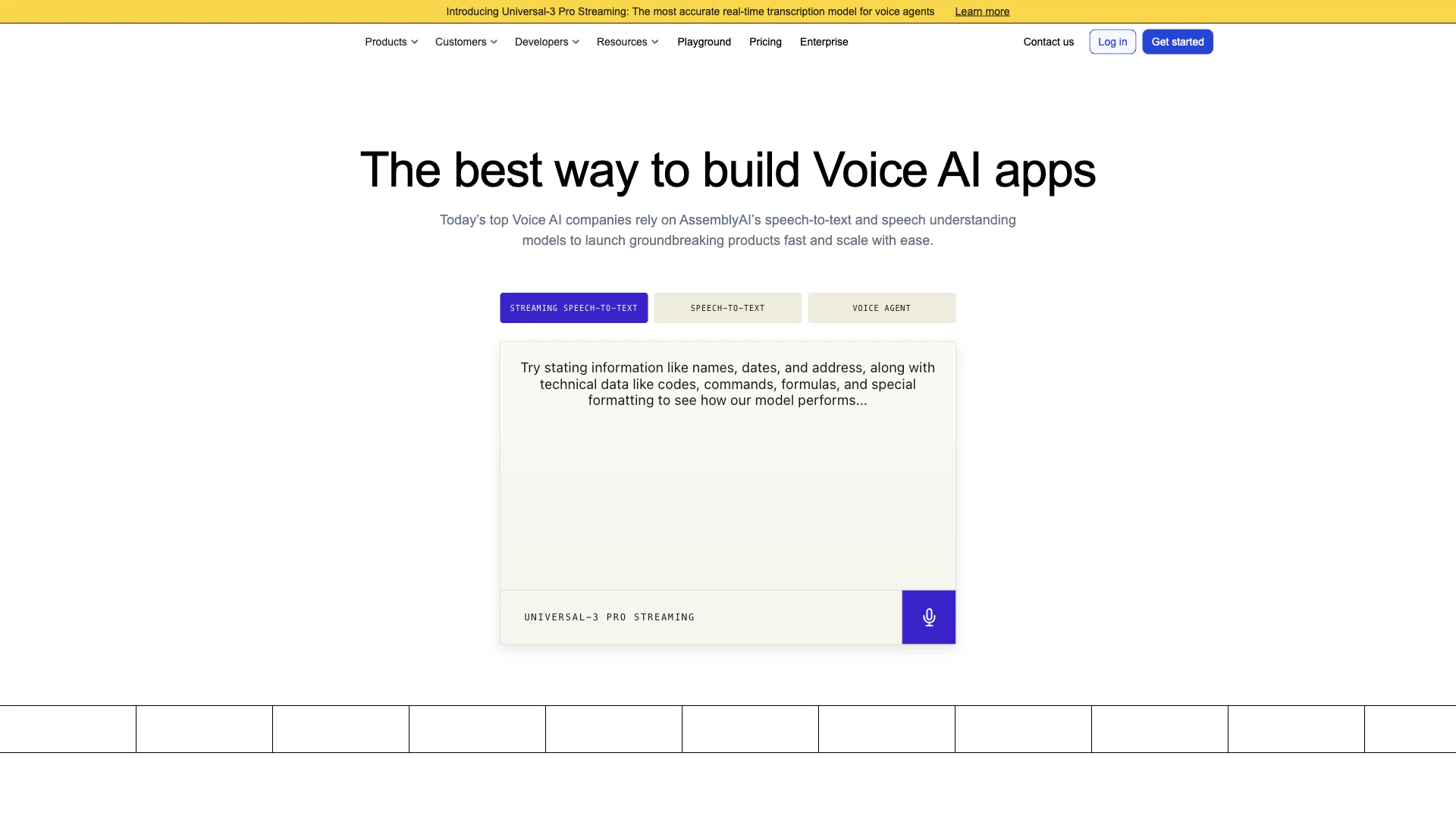Open the Enterprise nav link
This screenshot has width=1456, height=819.
tap(824, 42)
